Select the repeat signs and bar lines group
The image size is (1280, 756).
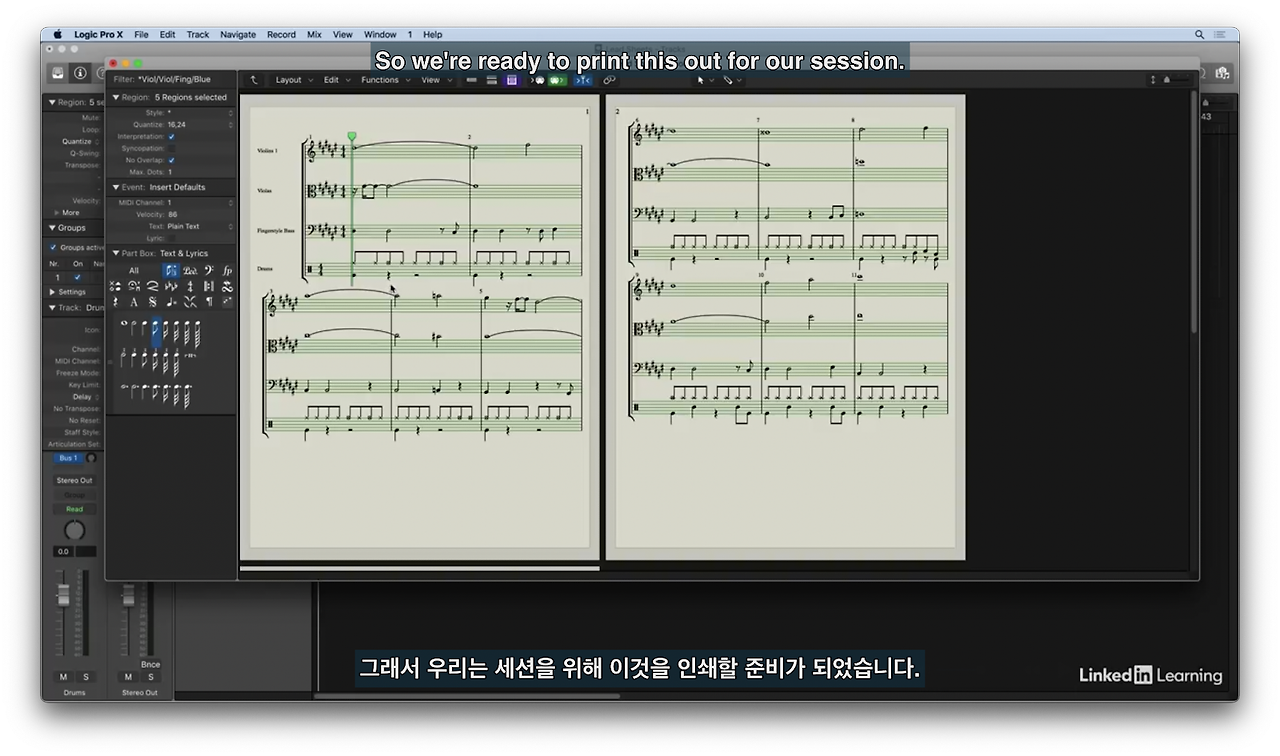coord(209,286)
